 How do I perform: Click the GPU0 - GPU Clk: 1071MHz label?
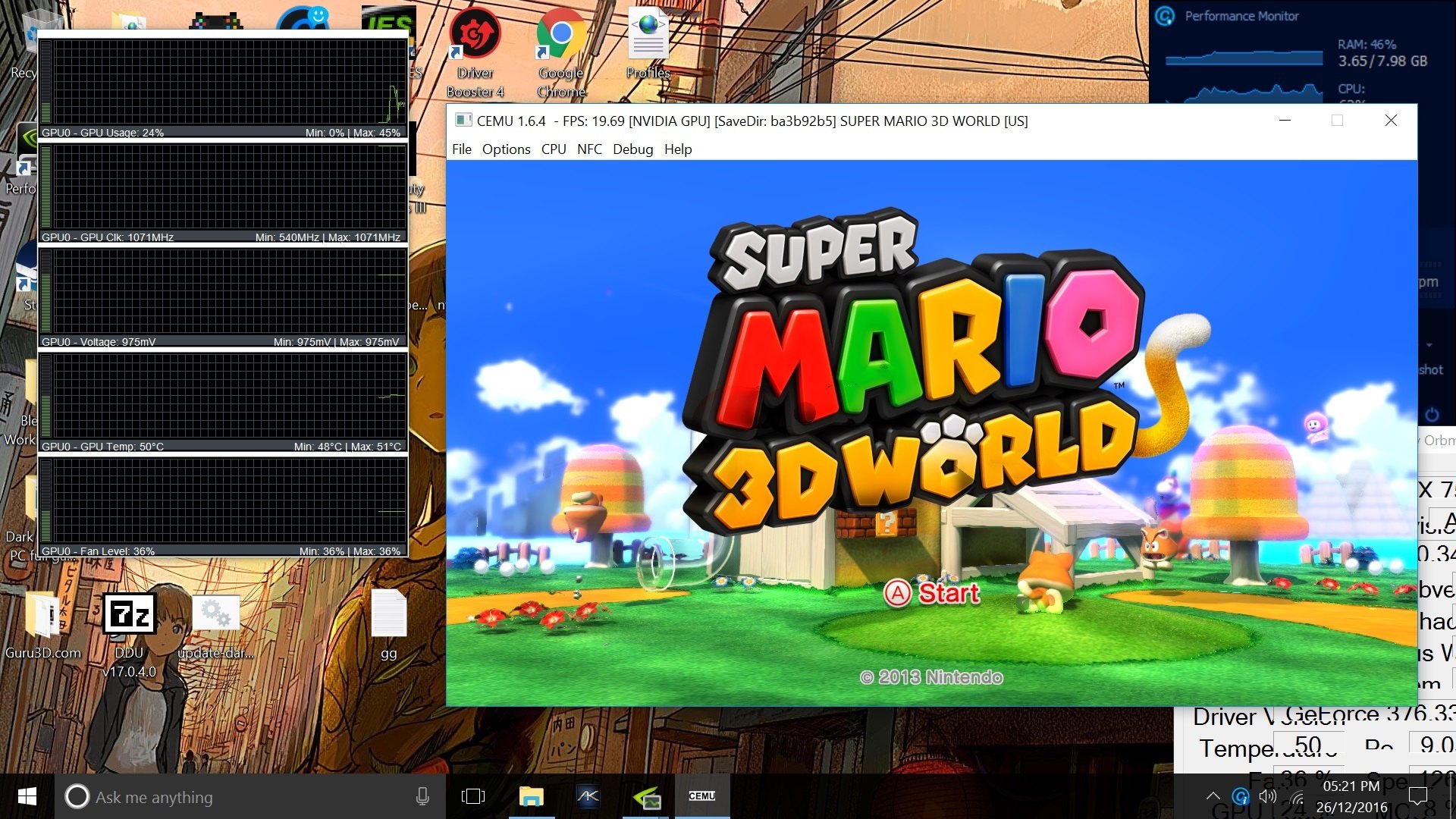coord(108,237)
